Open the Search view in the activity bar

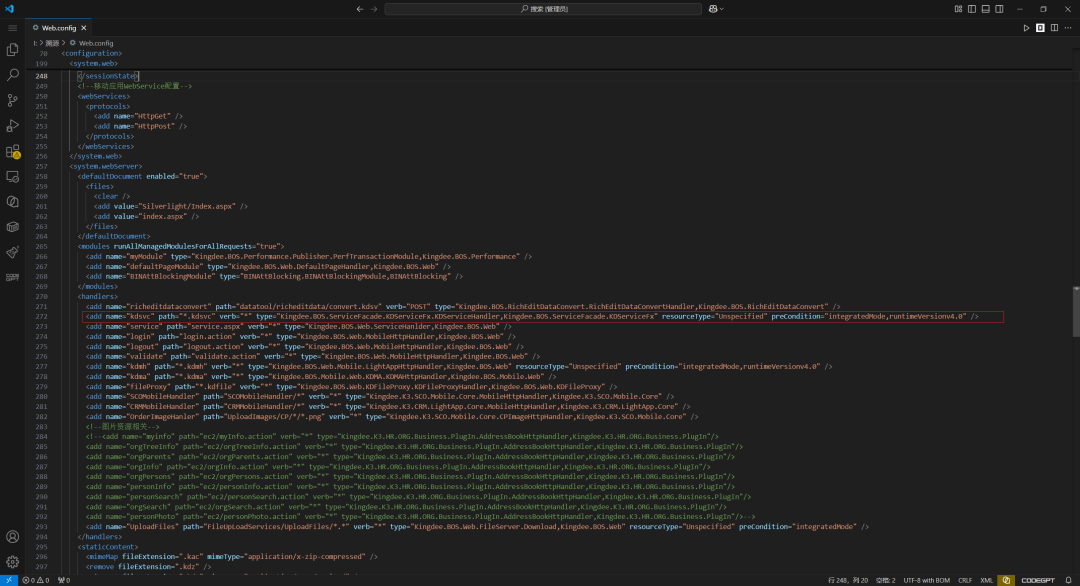coord(12,74)
